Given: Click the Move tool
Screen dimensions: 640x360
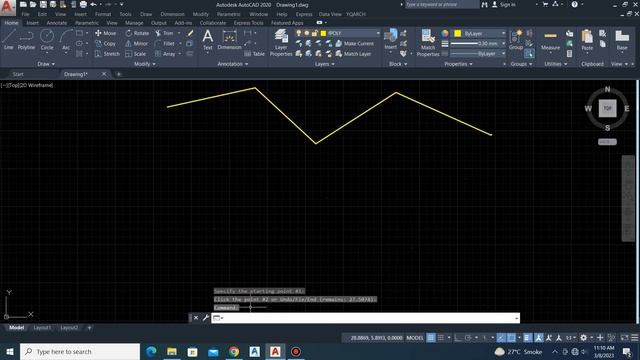Looking at the screenshot, I should coord(105,33).
